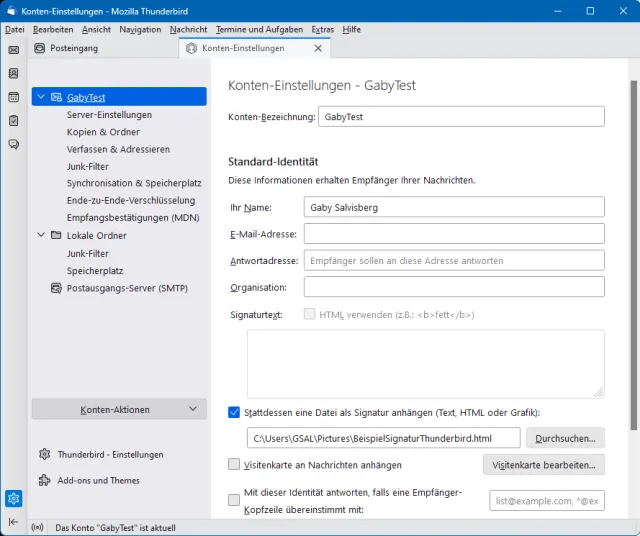The height and width of the screenshot is (536, 640).
Task: Open the Chat sidebar icon
Action: pyautogui.click(x=13, y=145)
